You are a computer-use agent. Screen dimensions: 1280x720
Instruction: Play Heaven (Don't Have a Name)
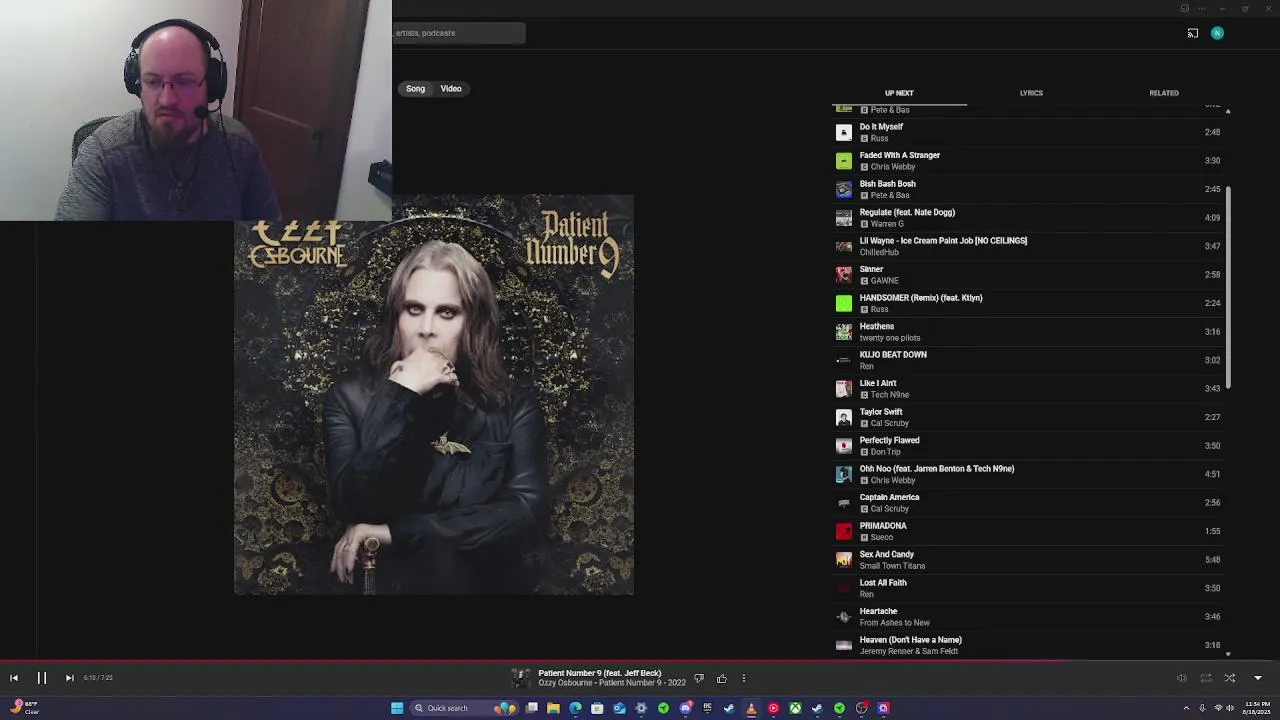[1027, 645]
